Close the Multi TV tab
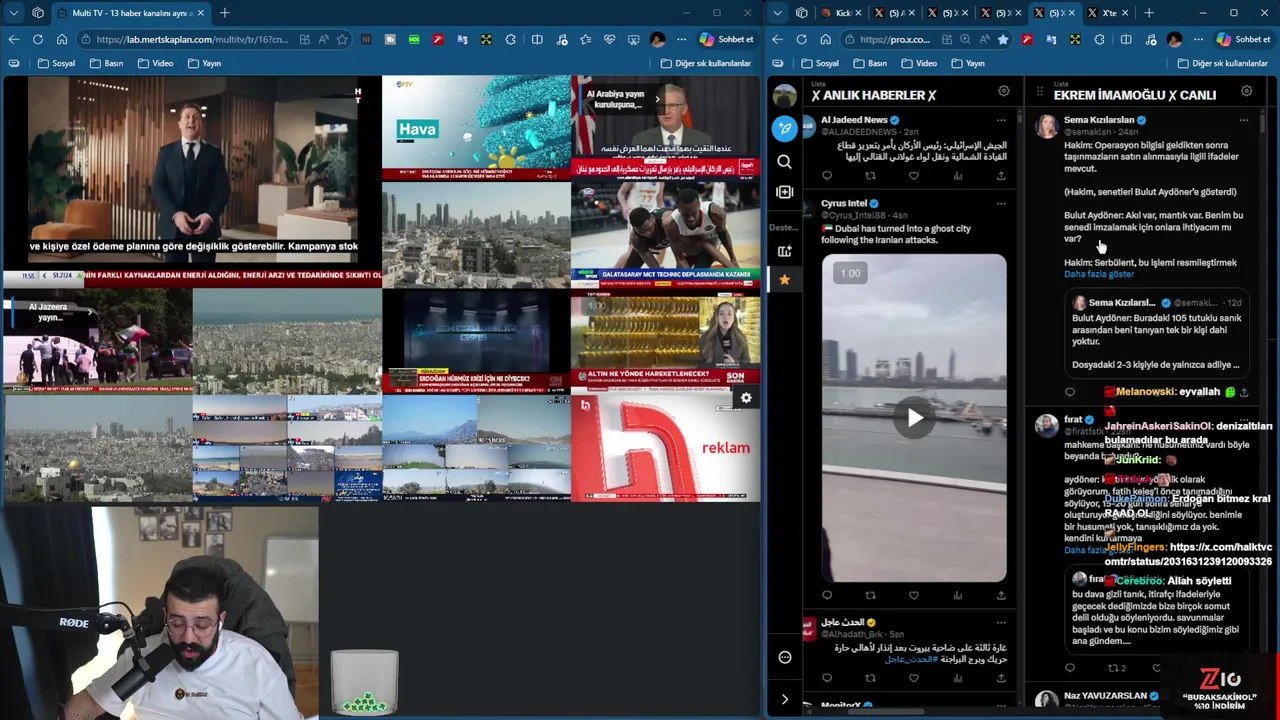Image resolution: width=1280 pixels, height=720 pixels. 200,13
